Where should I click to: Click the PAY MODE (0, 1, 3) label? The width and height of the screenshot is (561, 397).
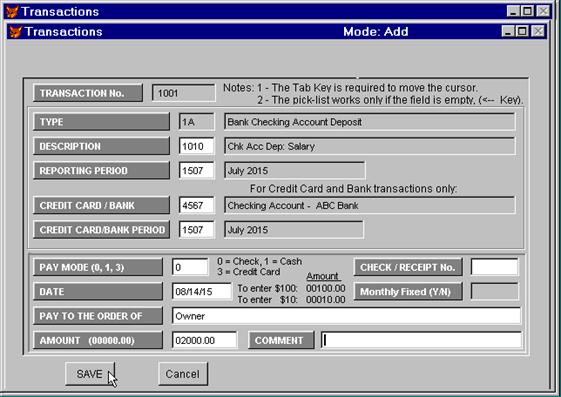click(x=98, y=267)
